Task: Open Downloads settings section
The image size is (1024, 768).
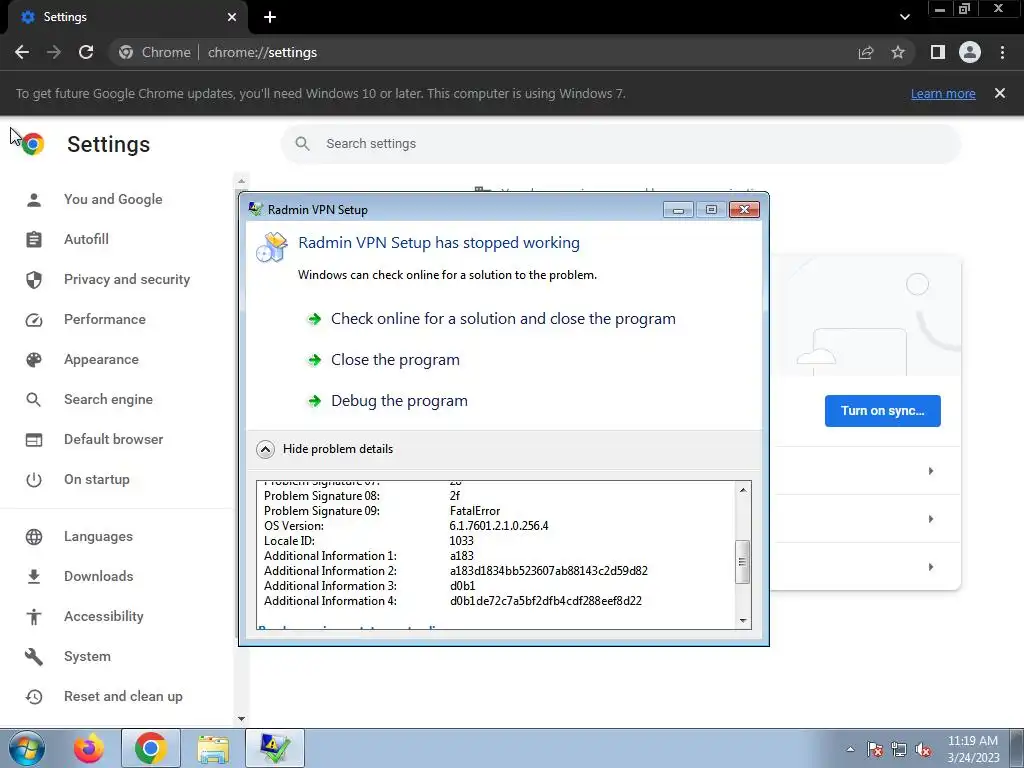Action: tap(99, 576)
